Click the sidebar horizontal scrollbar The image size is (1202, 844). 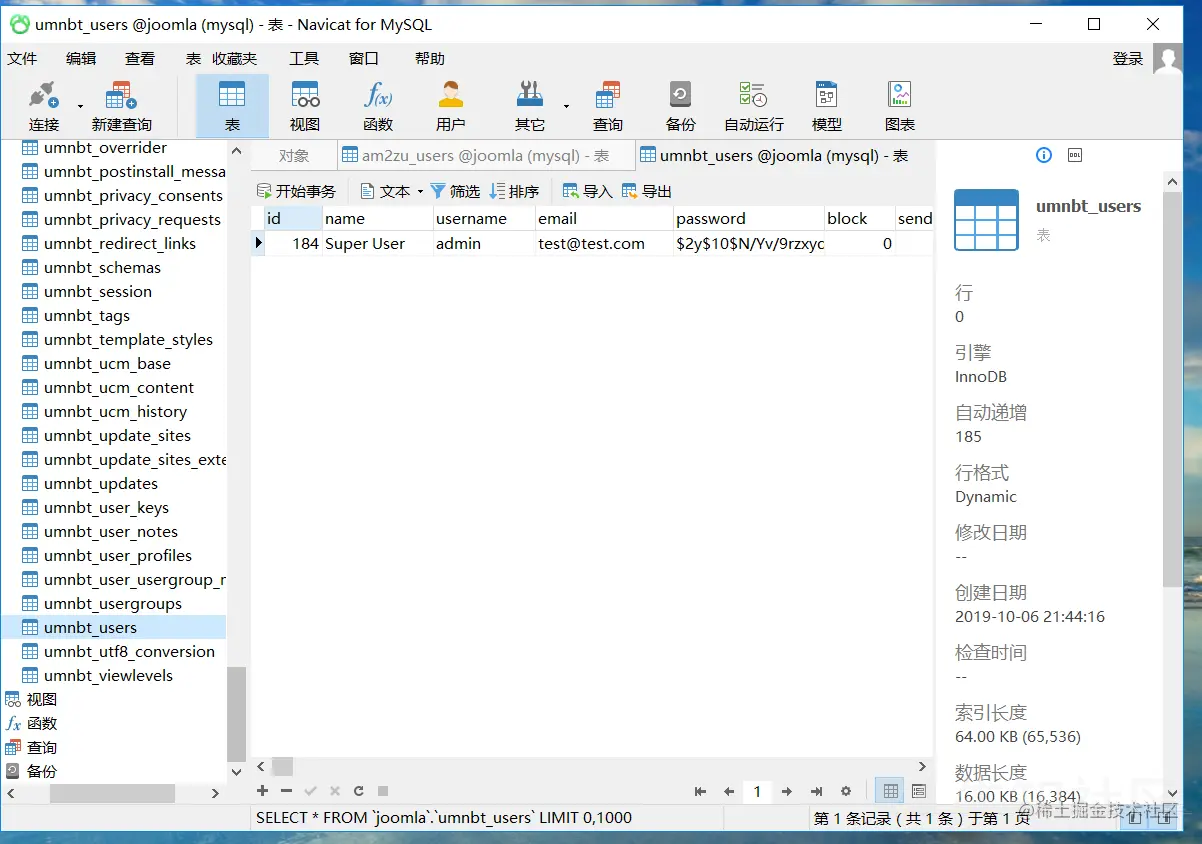(x=112, y=793)
